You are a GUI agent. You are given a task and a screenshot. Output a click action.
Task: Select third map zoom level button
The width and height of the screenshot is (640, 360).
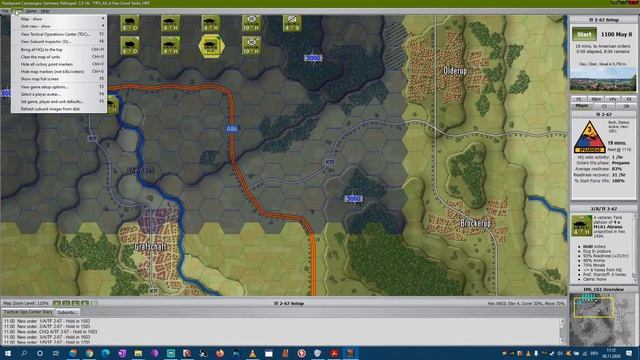point(76,303)
